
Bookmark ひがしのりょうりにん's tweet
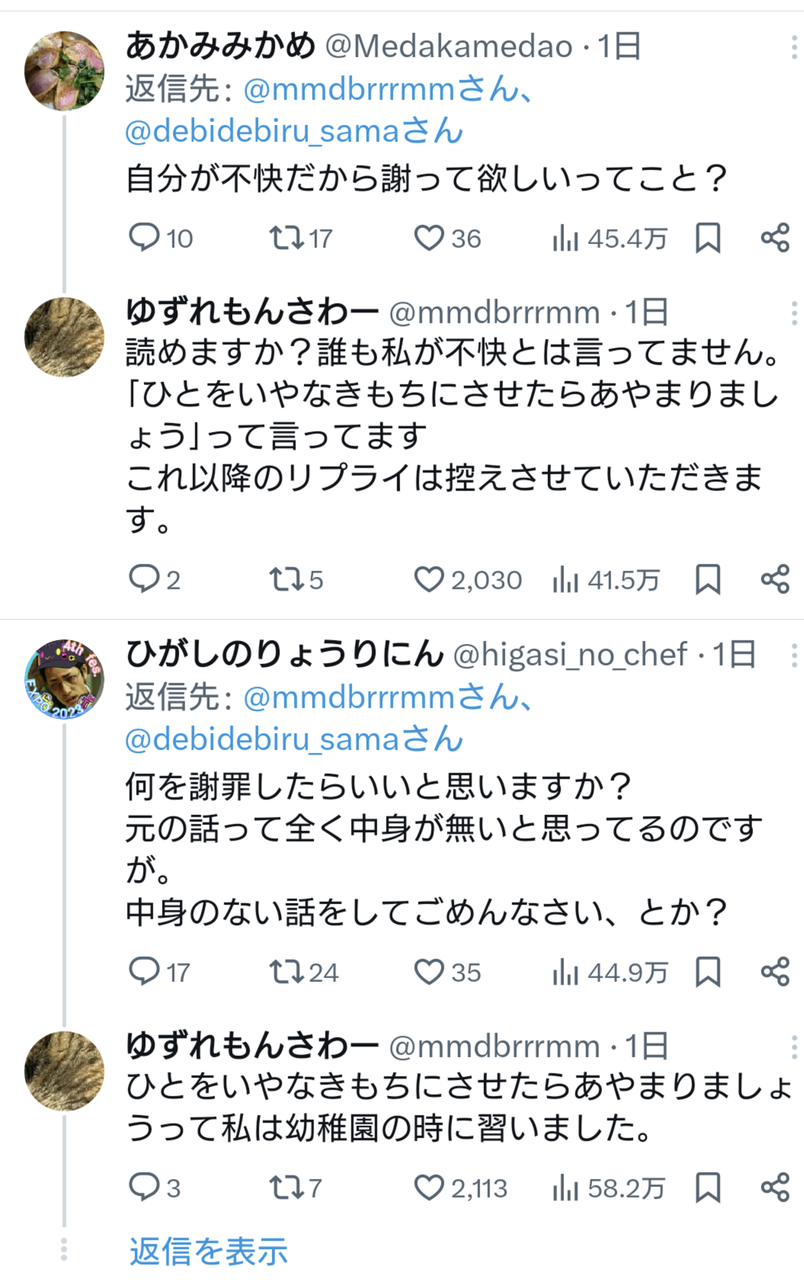point(708,970)
